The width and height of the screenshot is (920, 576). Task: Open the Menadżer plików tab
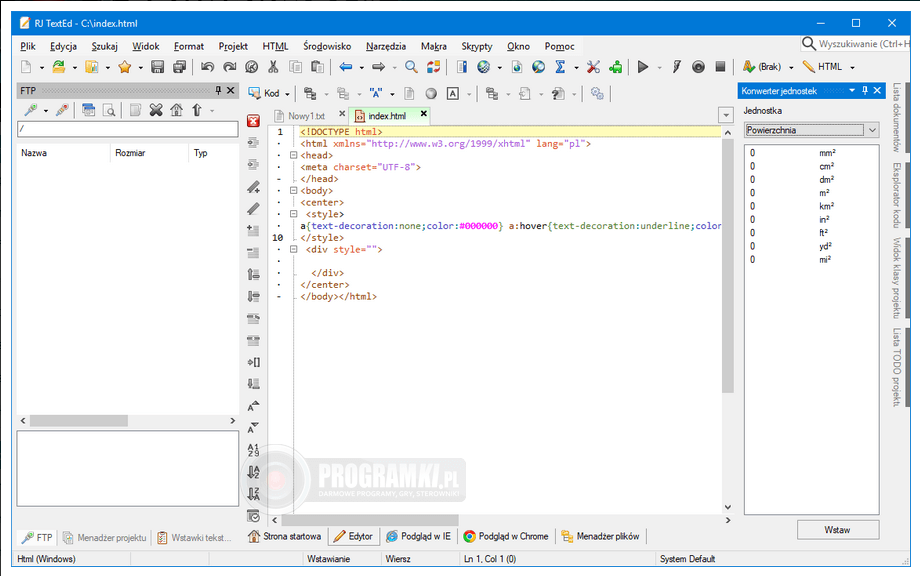[x=600, y=536]
